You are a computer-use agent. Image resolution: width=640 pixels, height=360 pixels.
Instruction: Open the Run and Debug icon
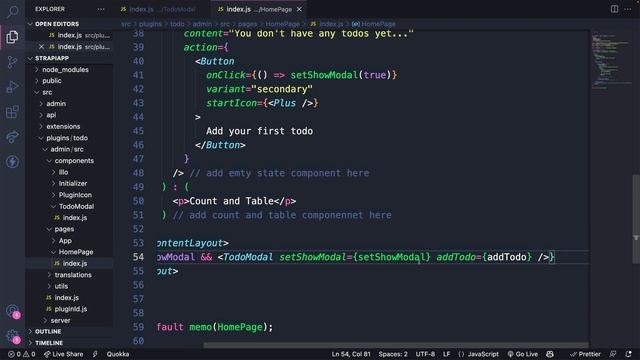12,87
